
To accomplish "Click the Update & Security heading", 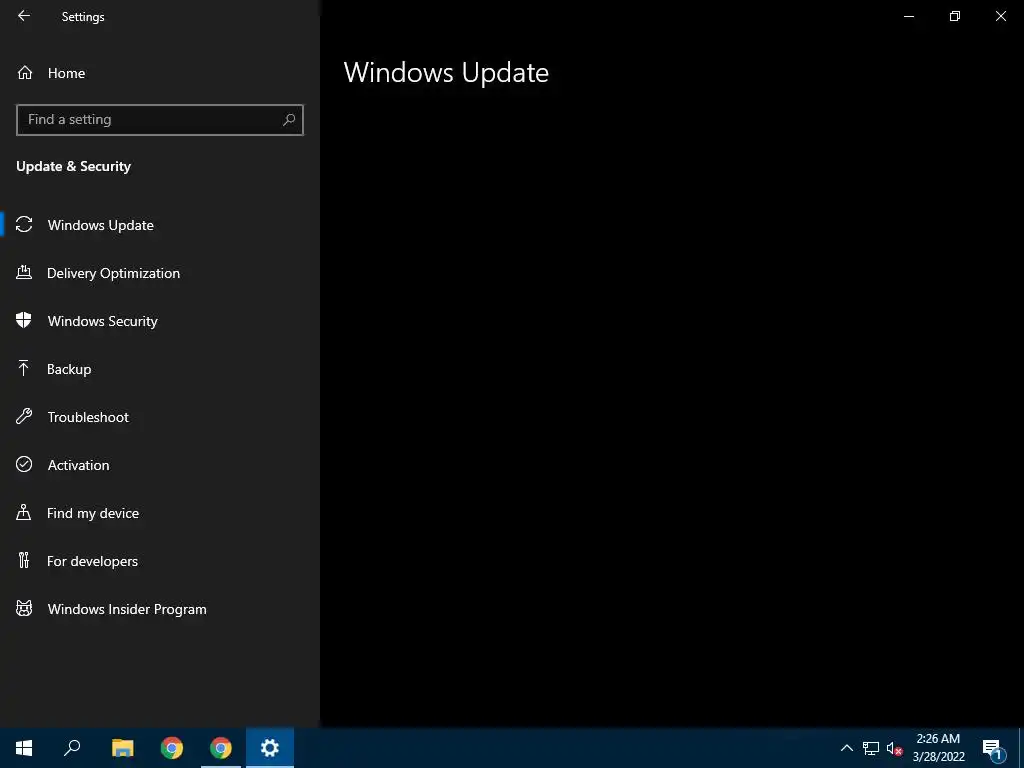I will [73, 167].
